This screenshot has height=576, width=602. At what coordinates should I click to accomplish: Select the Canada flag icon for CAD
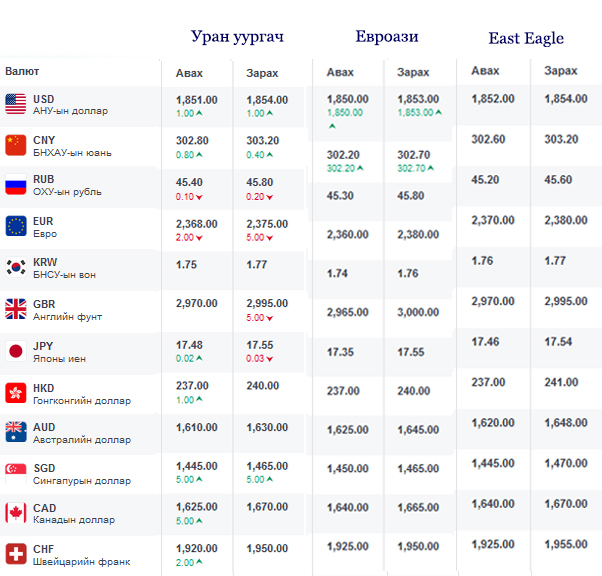point(15,512)
